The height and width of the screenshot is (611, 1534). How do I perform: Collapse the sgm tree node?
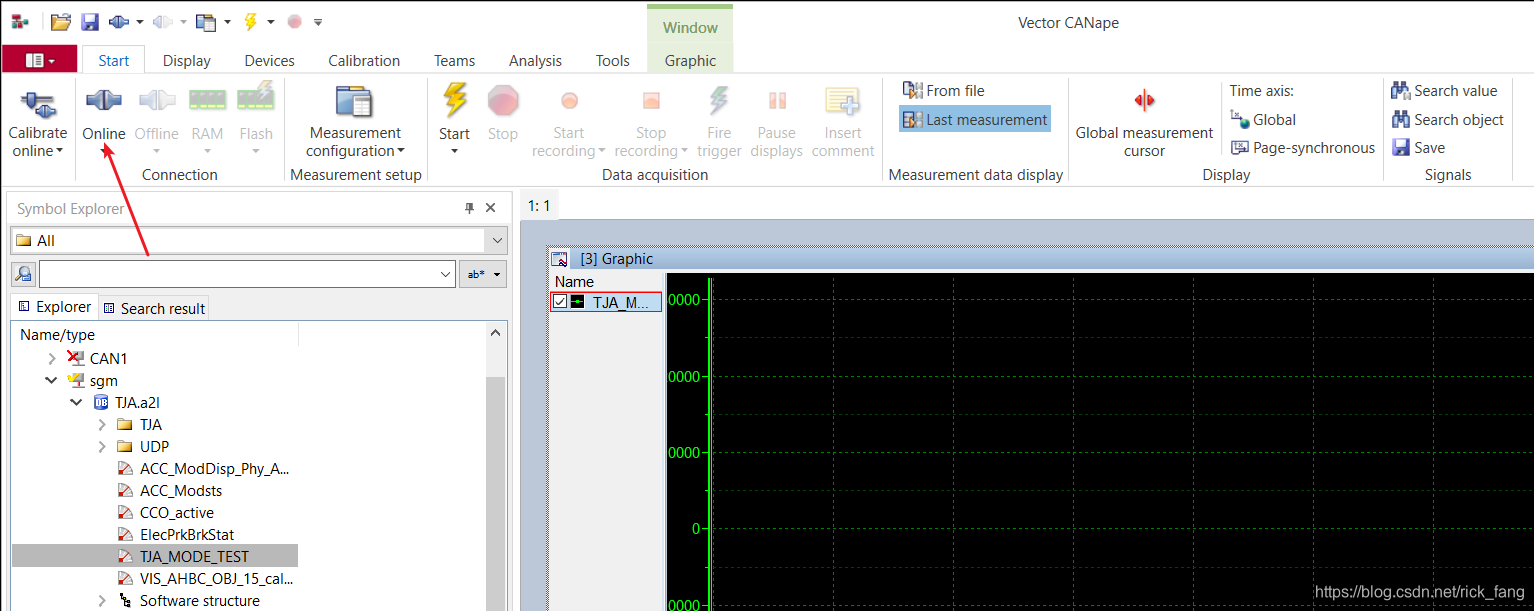tap(51, 380)
